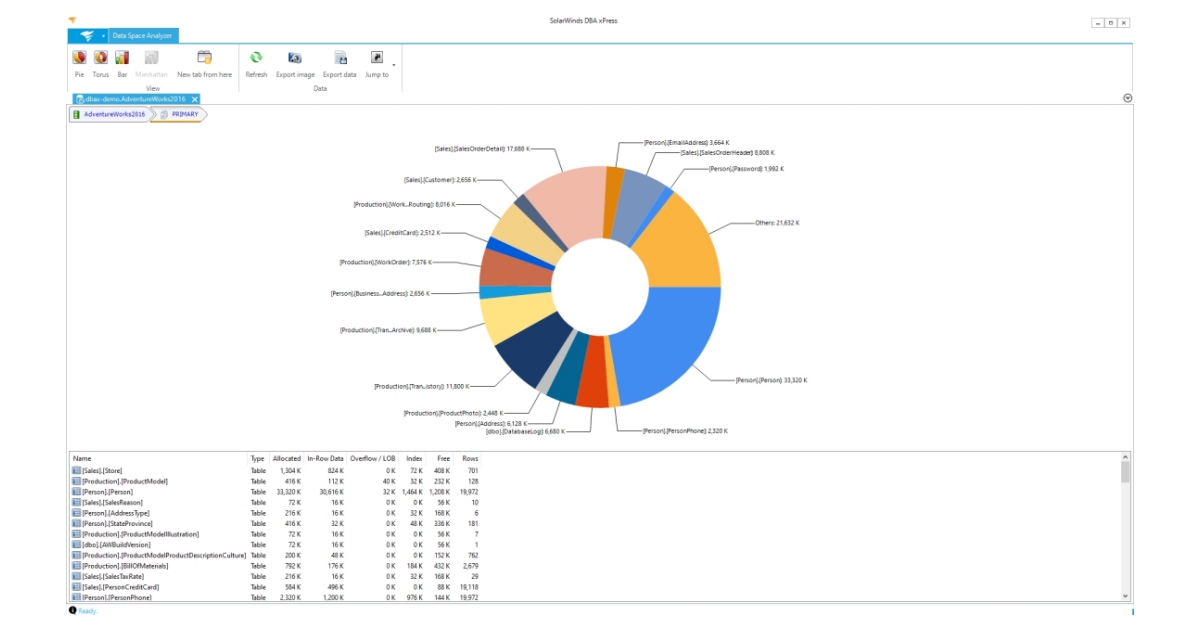
Task: Collapse the chart panel with the top-right chevron
Action: [1130, 97]
